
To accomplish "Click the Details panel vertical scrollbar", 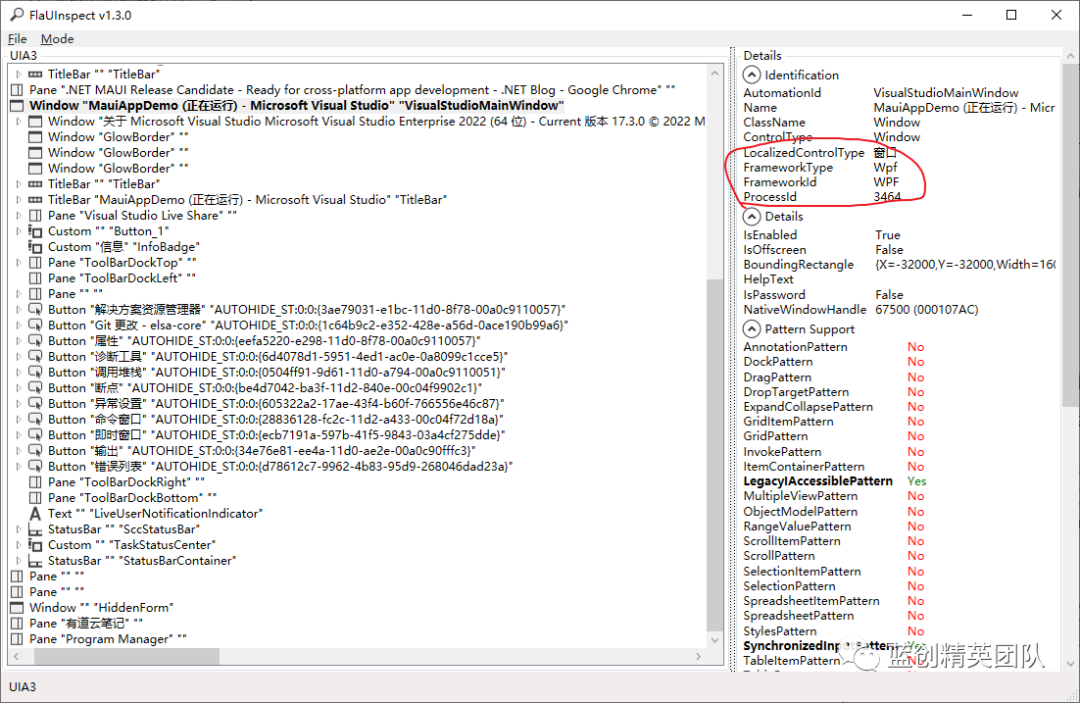I will pyautogui.click(x=1070, y=235).
